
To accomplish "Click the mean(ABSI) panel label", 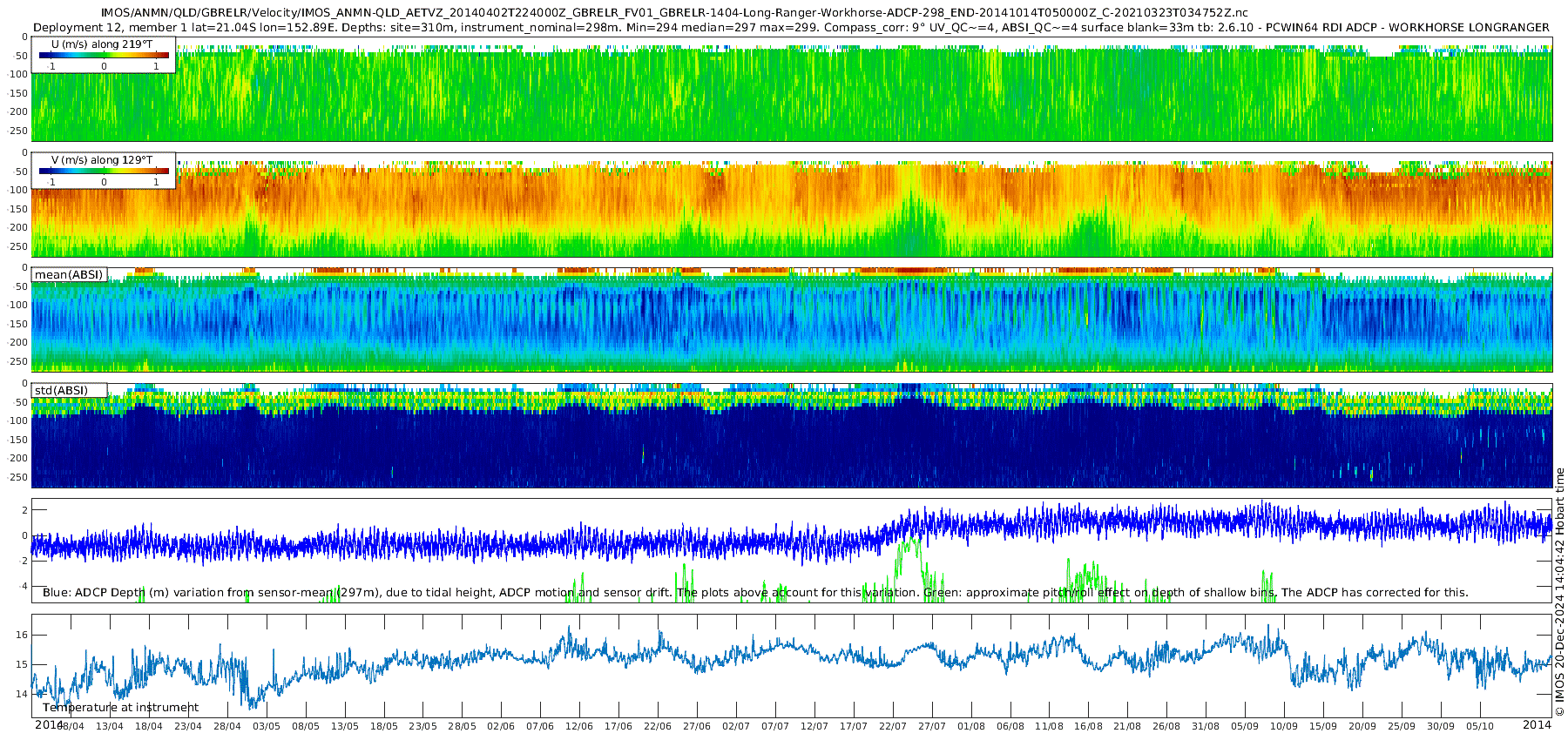I will pos(69,275).
